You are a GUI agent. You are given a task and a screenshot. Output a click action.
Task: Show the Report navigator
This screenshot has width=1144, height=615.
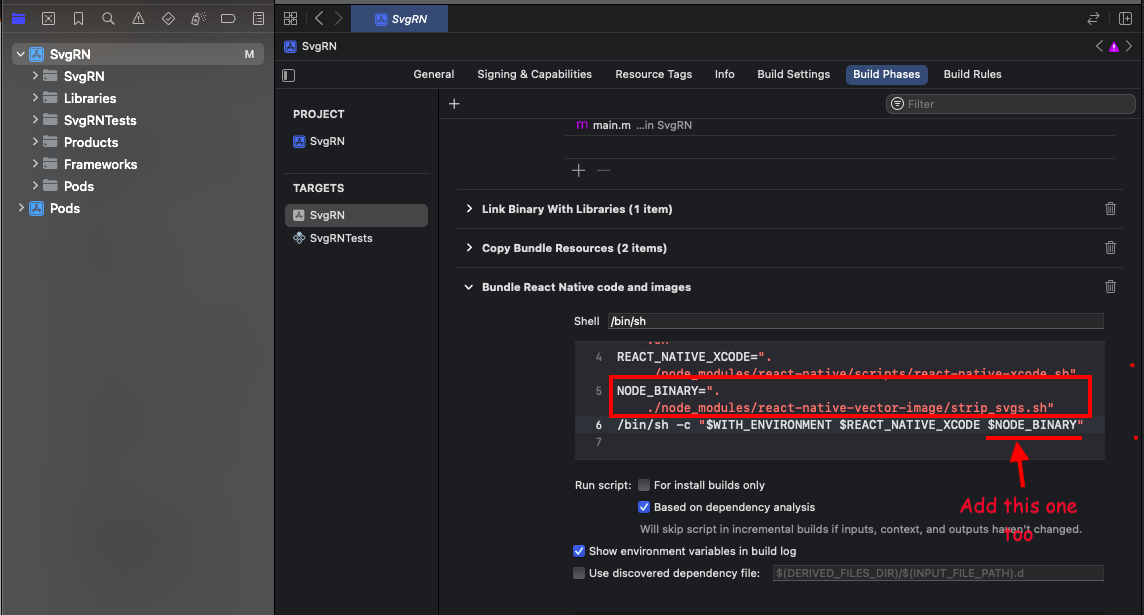pos(258,18)
